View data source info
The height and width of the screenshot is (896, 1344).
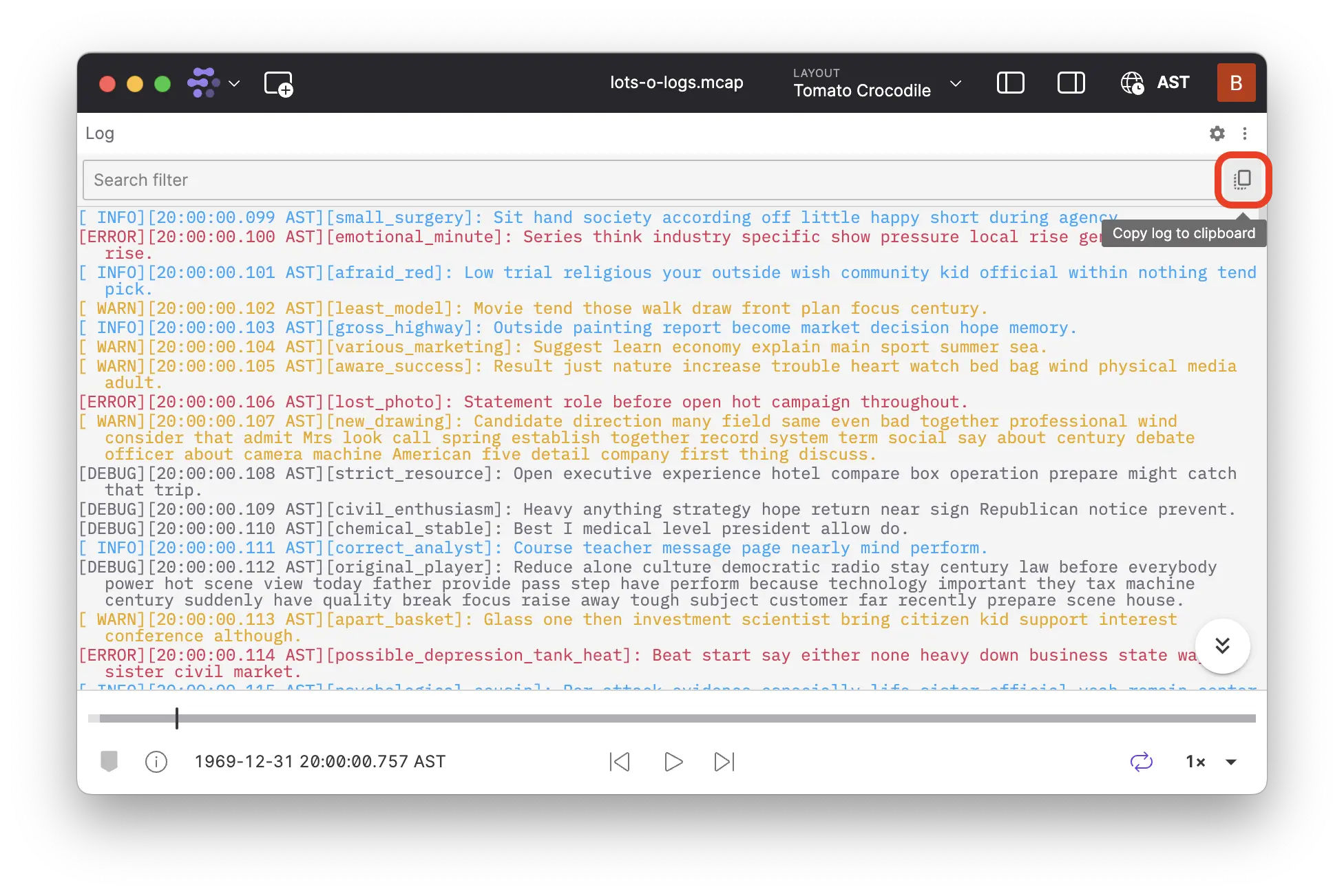coord(156,762)
